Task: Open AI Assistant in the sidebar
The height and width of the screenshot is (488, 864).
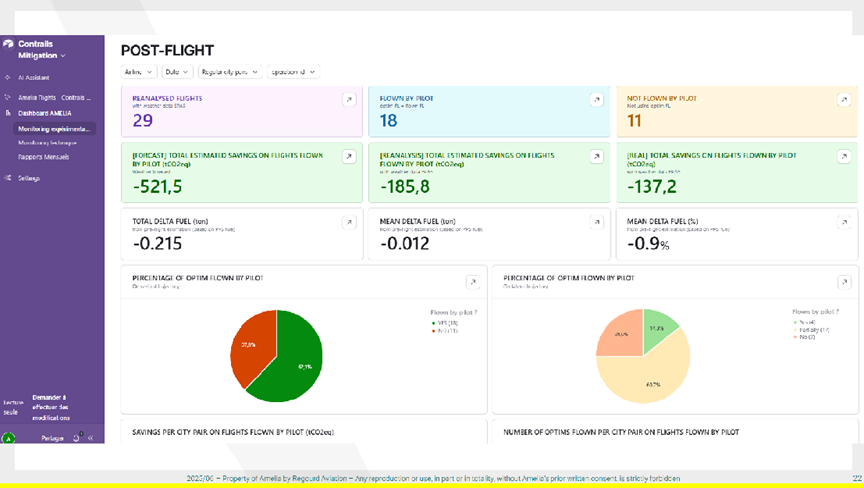Action: point(36,77)
